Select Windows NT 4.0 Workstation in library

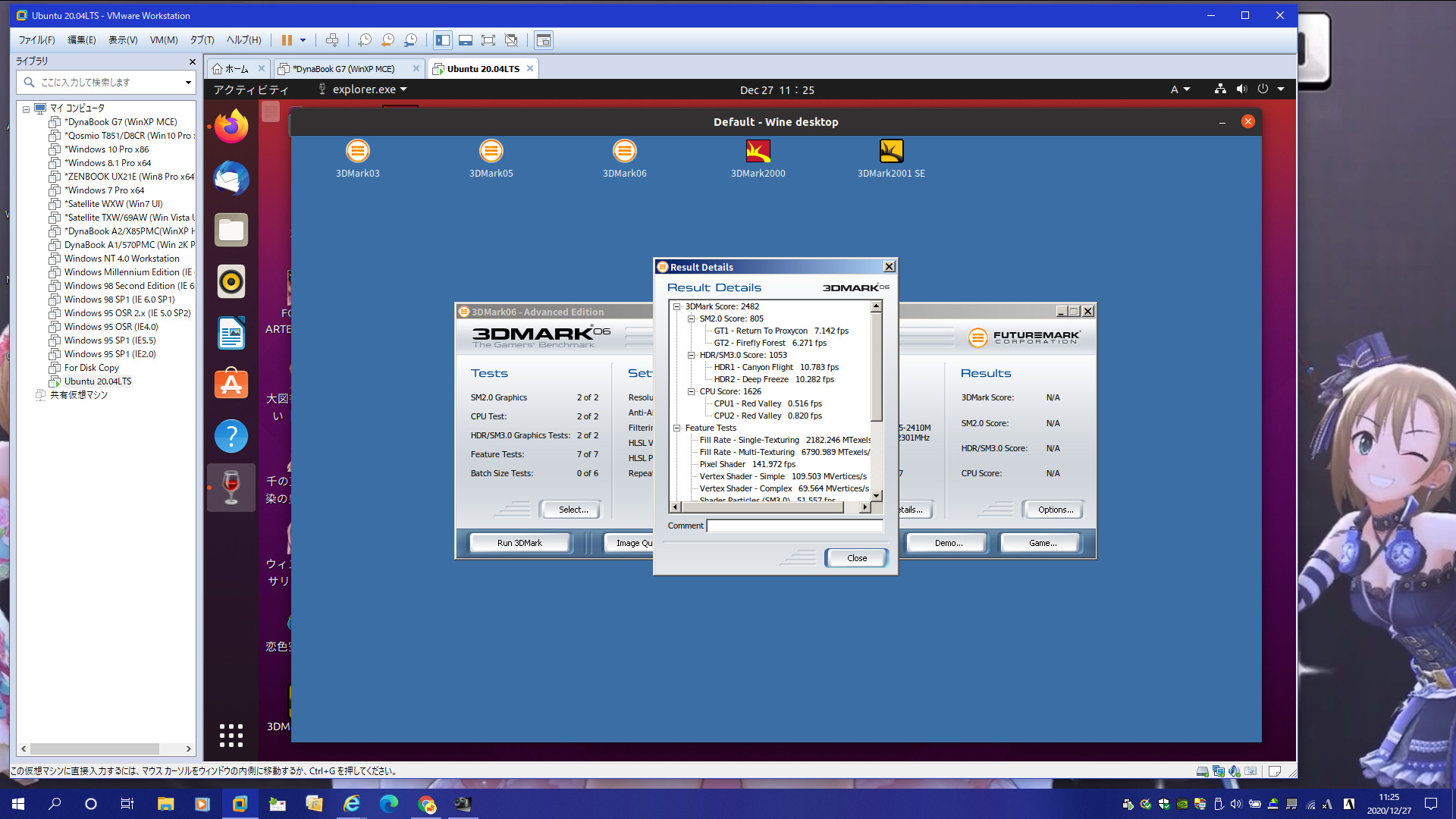[x=121, y=259]
